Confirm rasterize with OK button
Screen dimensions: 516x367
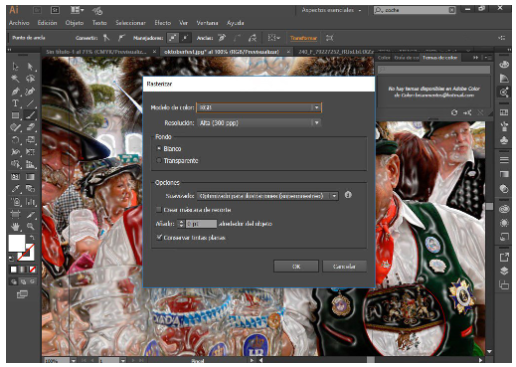pos(296,266)
